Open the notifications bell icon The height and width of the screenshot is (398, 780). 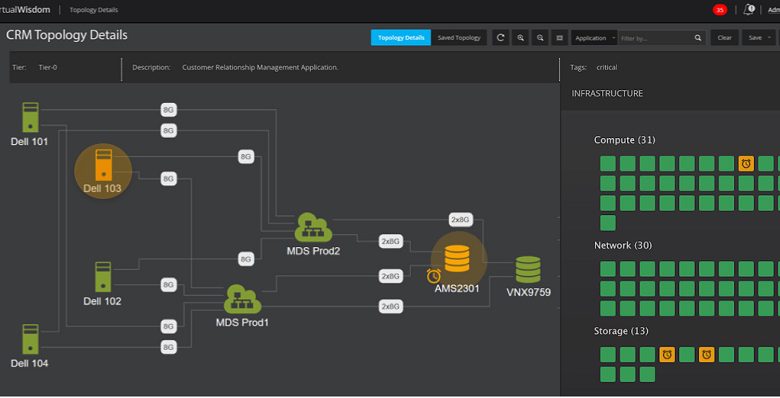pos(749,9)
